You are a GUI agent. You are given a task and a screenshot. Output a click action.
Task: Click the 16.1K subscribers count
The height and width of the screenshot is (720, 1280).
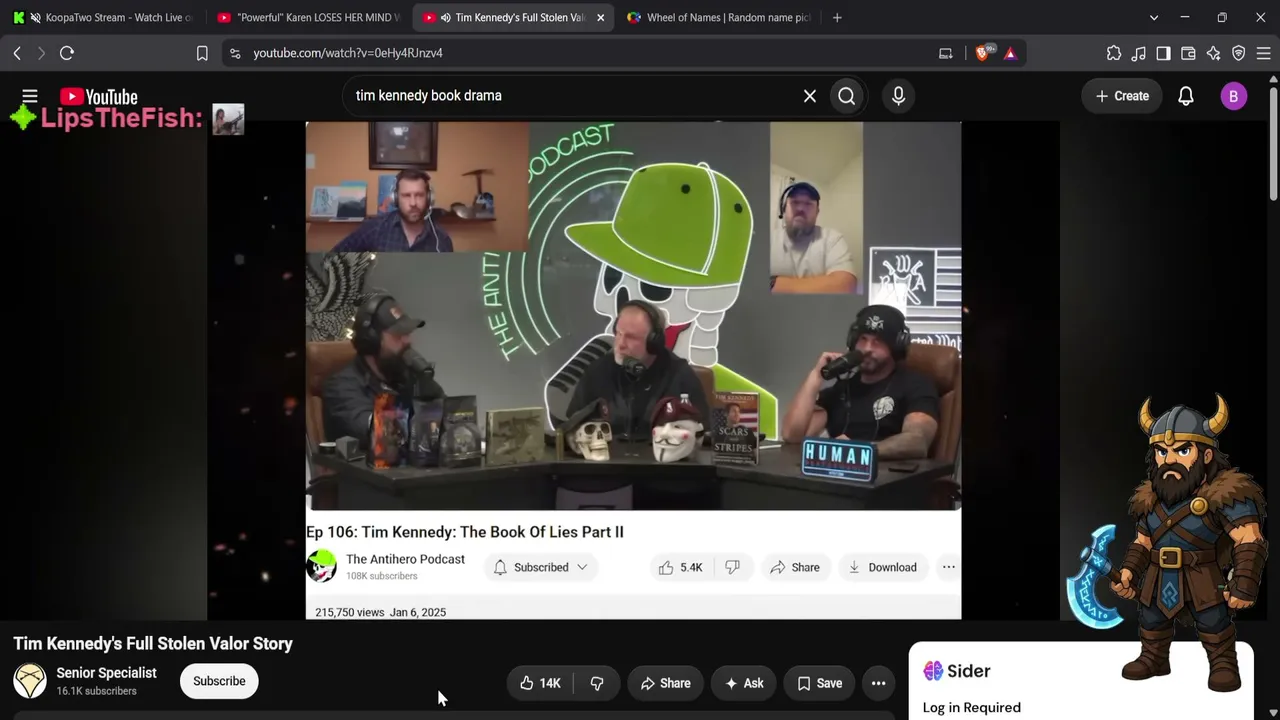(x=96, y=691)
